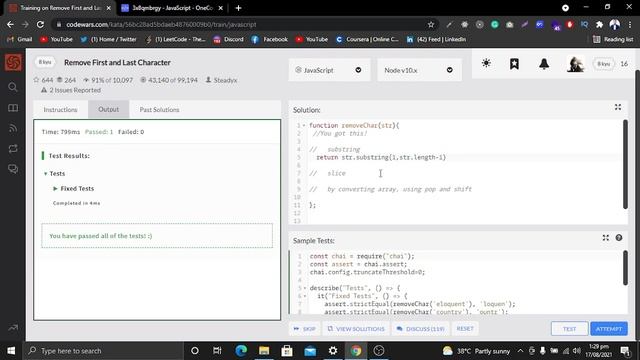Screen dimensions: 640x360
Task: Expand the Solution editor fullscreen icon
Action: 618,107
